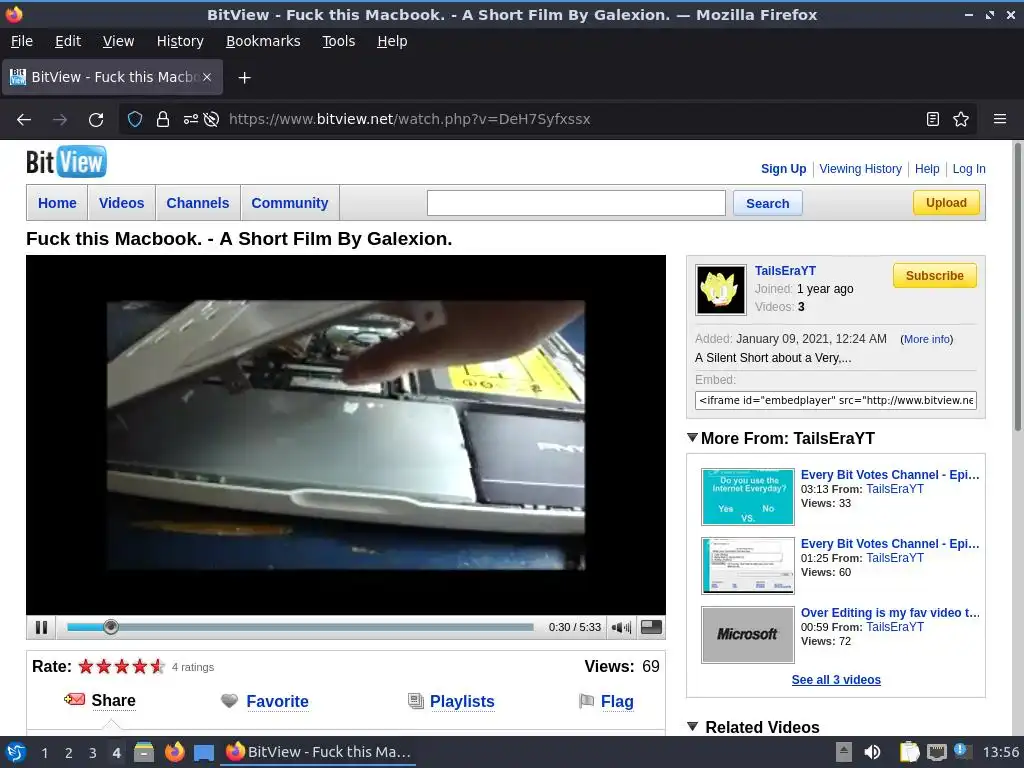Rate the video with the fifth star

point(157,667)
